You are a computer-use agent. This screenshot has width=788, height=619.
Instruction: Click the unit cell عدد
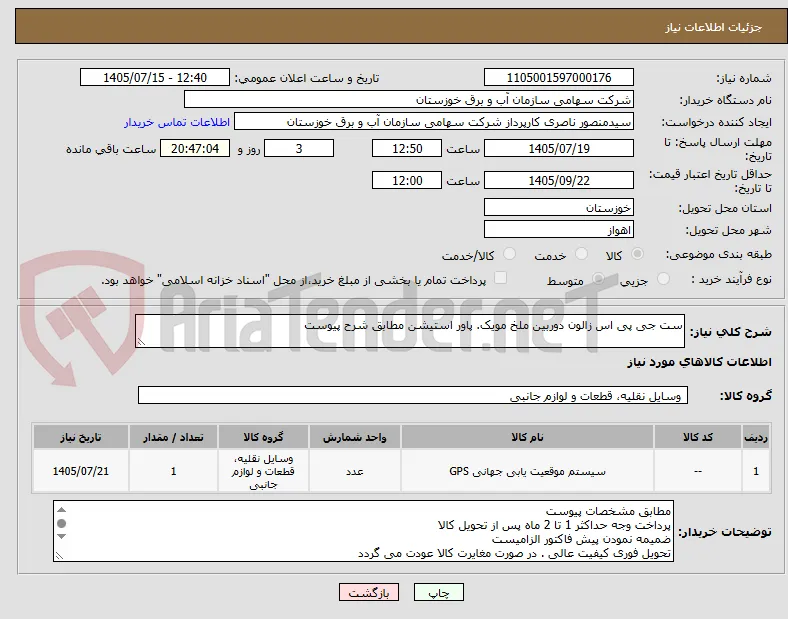355,471
